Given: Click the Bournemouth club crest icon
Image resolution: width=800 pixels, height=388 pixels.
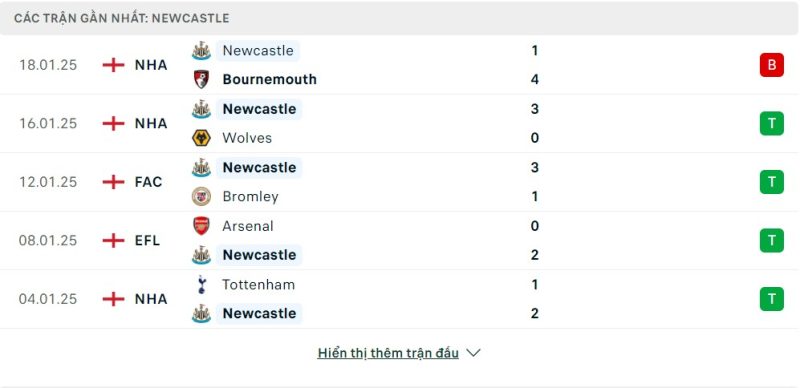Looking at the screenshot, I should tap(201, 80).
